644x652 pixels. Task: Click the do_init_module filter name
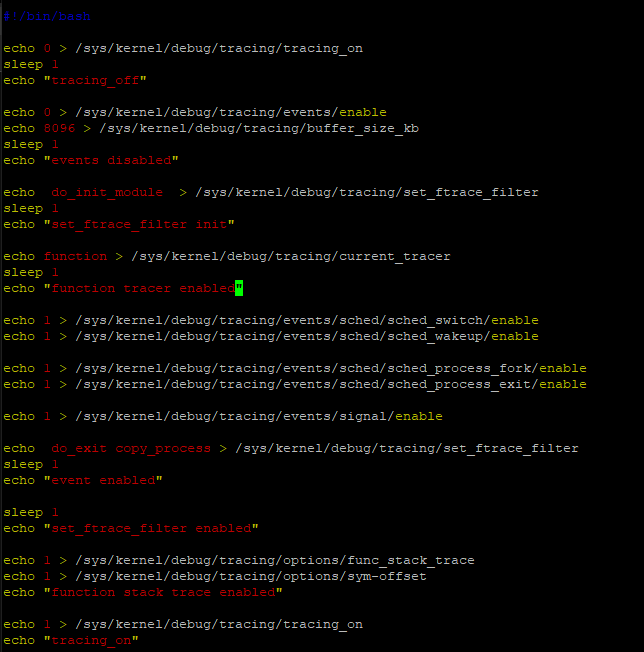107,193
